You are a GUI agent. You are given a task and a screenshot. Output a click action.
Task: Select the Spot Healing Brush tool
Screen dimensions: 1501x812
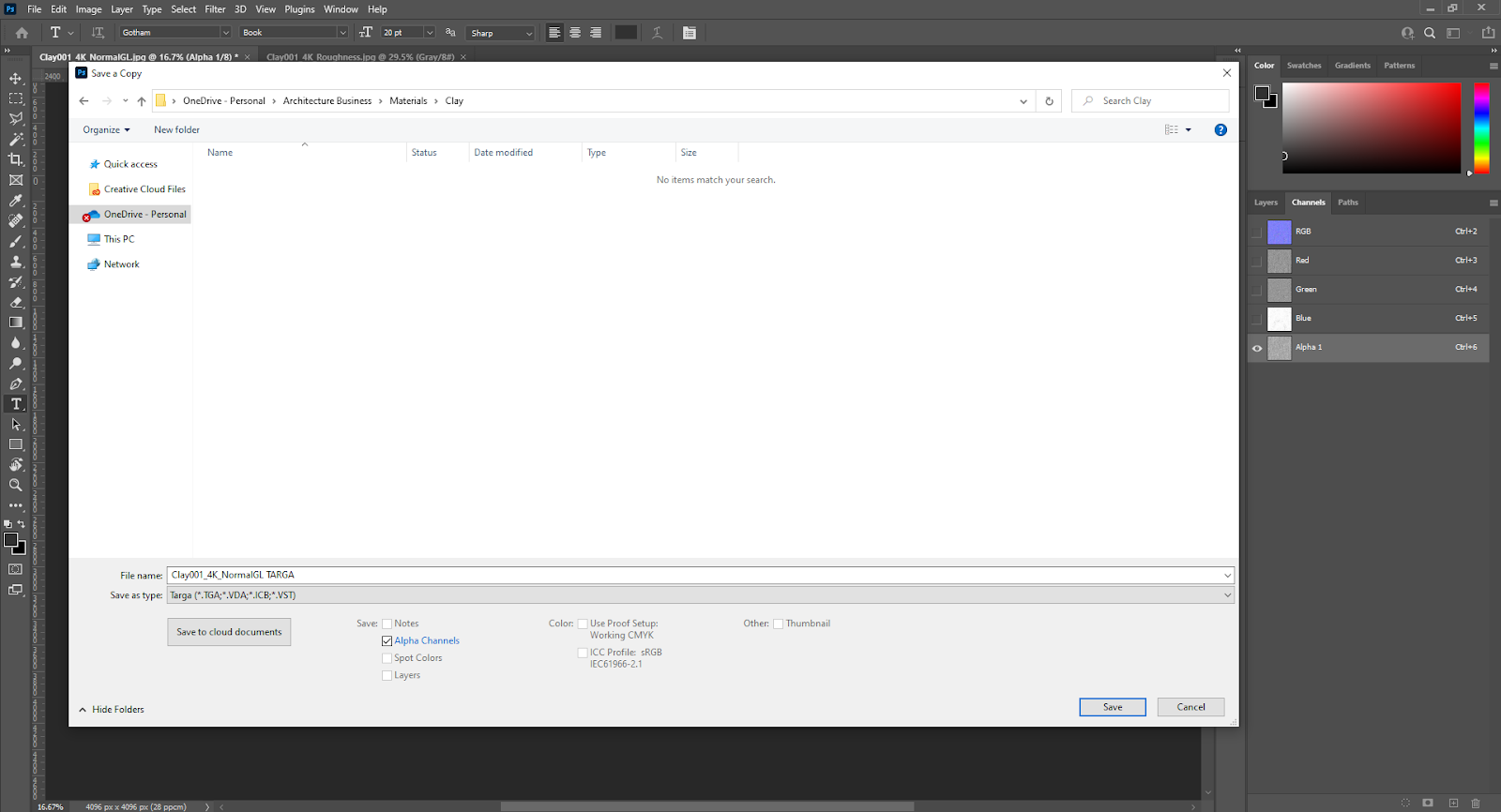click(x=16, y=221)
